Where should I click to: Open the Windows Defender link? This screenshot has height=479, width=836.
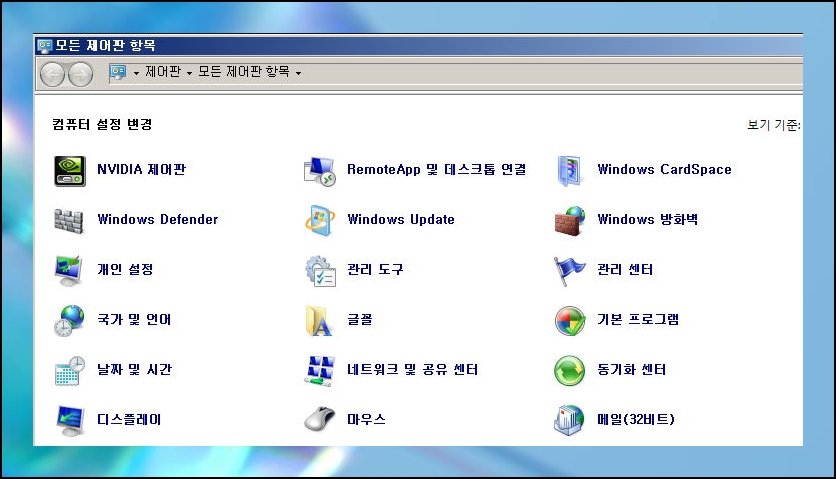(158, 219)
